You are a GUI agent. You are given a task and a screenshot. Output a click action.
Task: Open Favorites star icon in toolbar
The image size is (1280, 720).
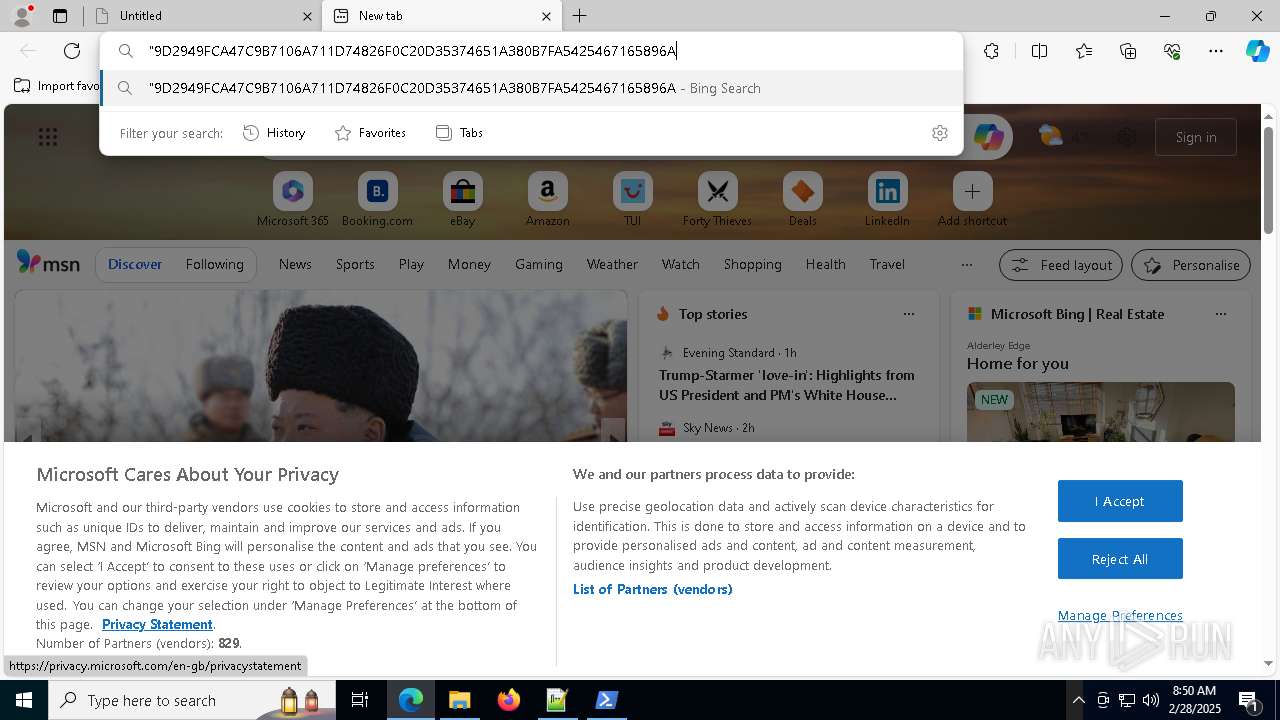pyautogui.click(x=1084, y=51)
